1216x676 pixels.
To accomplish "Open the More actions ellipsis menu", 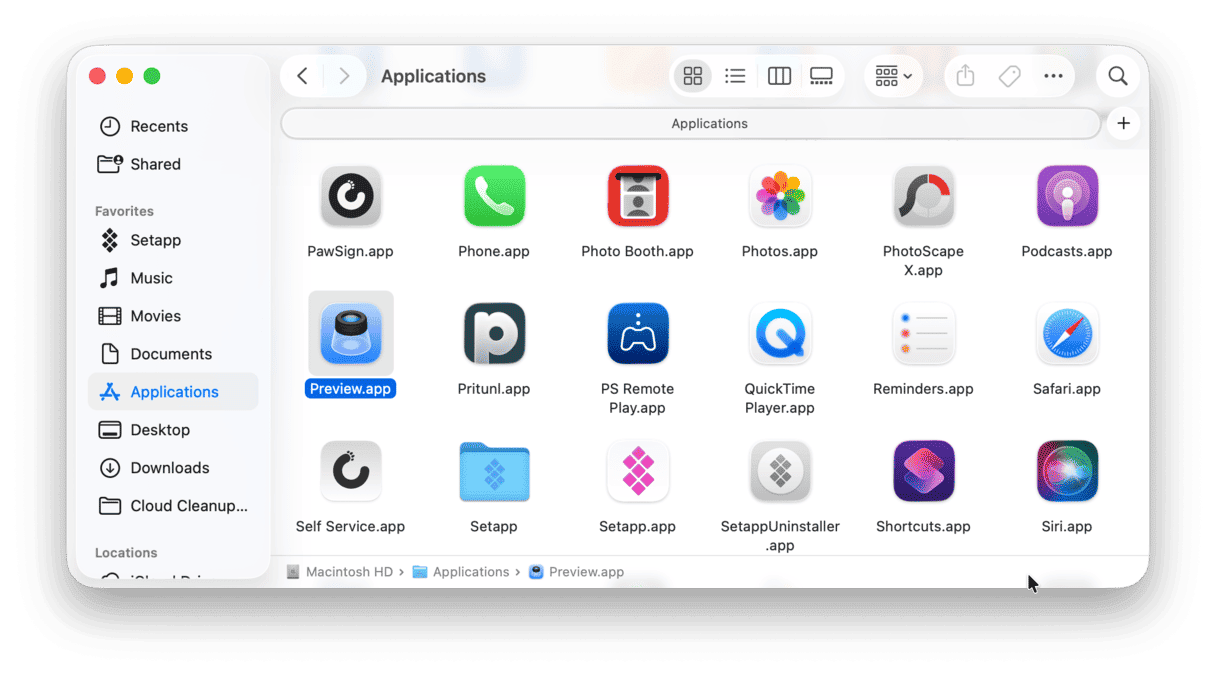I will point(1053,76).
